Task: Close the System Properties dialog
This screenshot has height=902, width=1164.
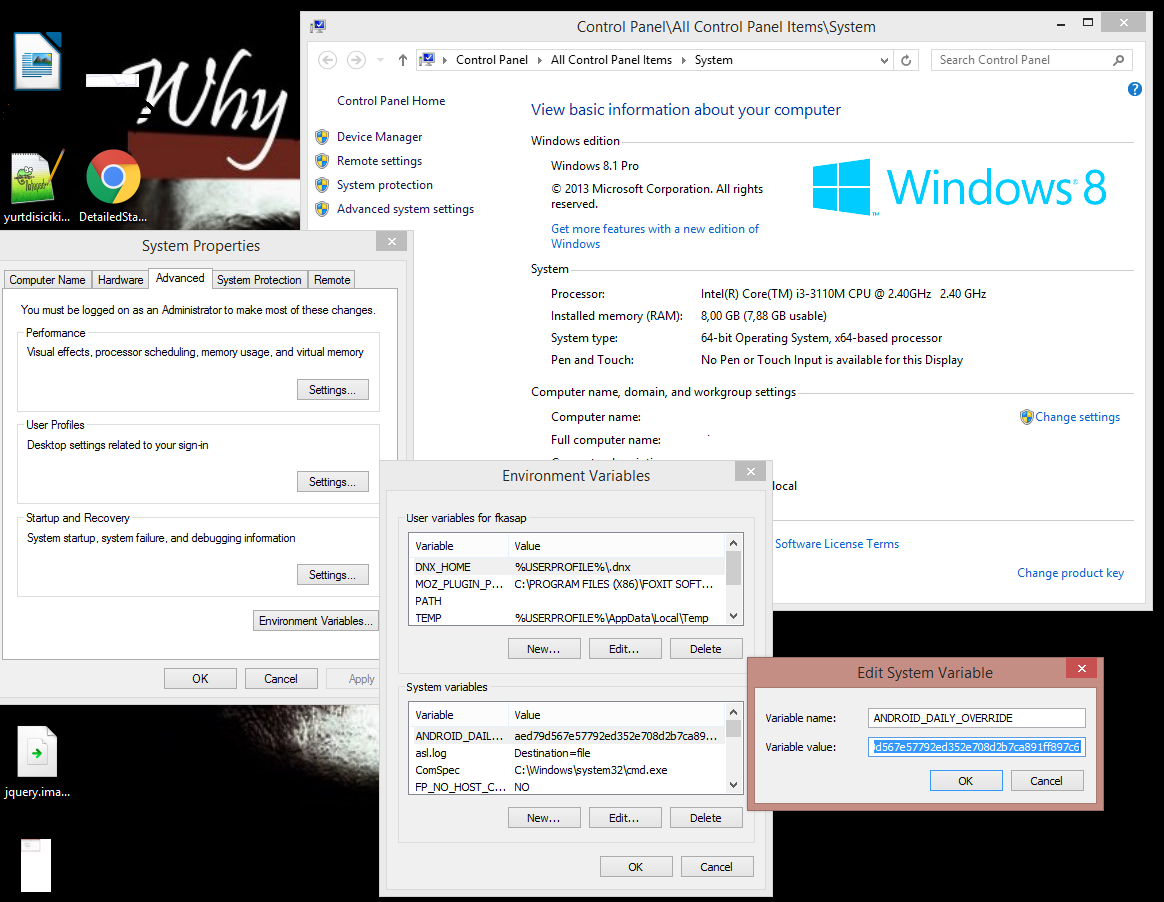Action: pyautogui.click(x=391, y=241)
